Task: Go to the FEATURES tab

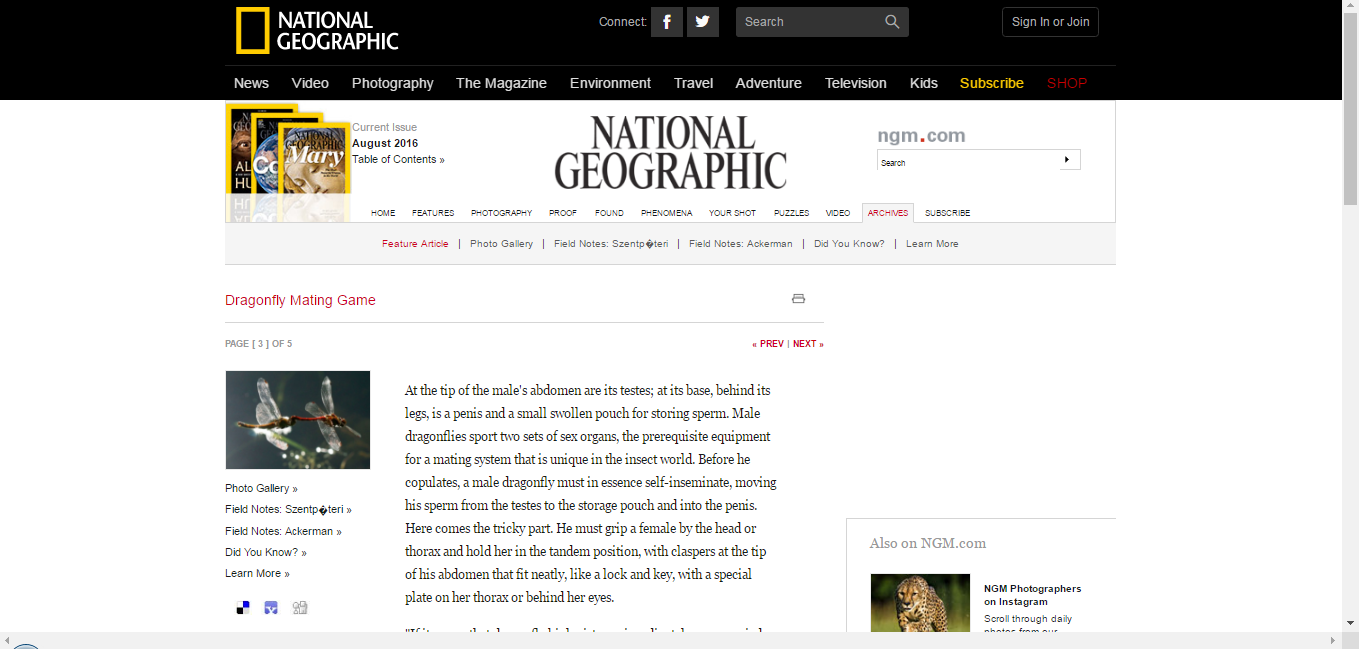Action: 433,213
